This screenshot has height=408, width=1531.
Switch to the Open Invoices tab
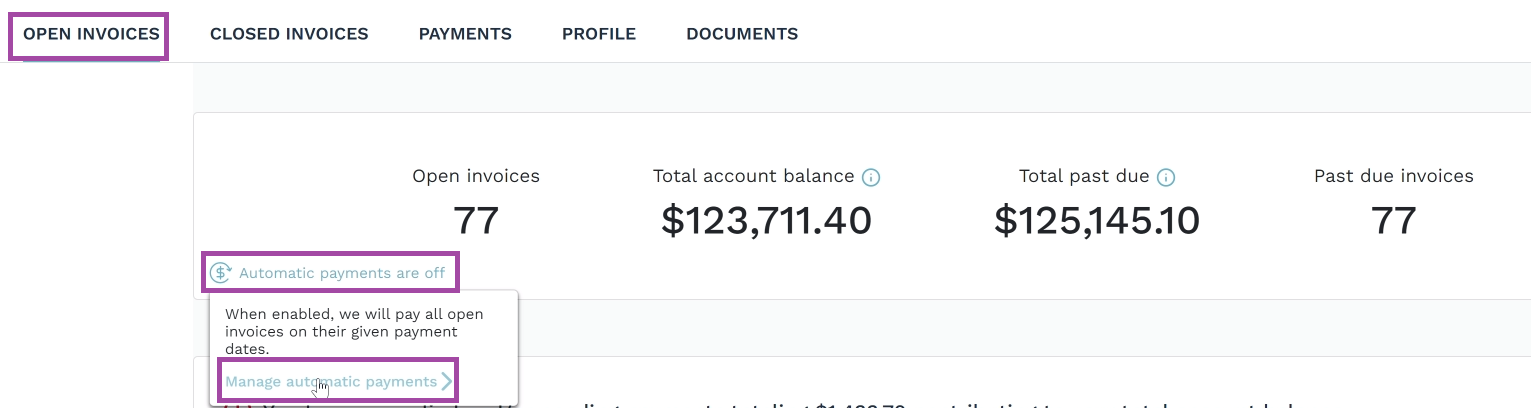(x=91, y=34)
